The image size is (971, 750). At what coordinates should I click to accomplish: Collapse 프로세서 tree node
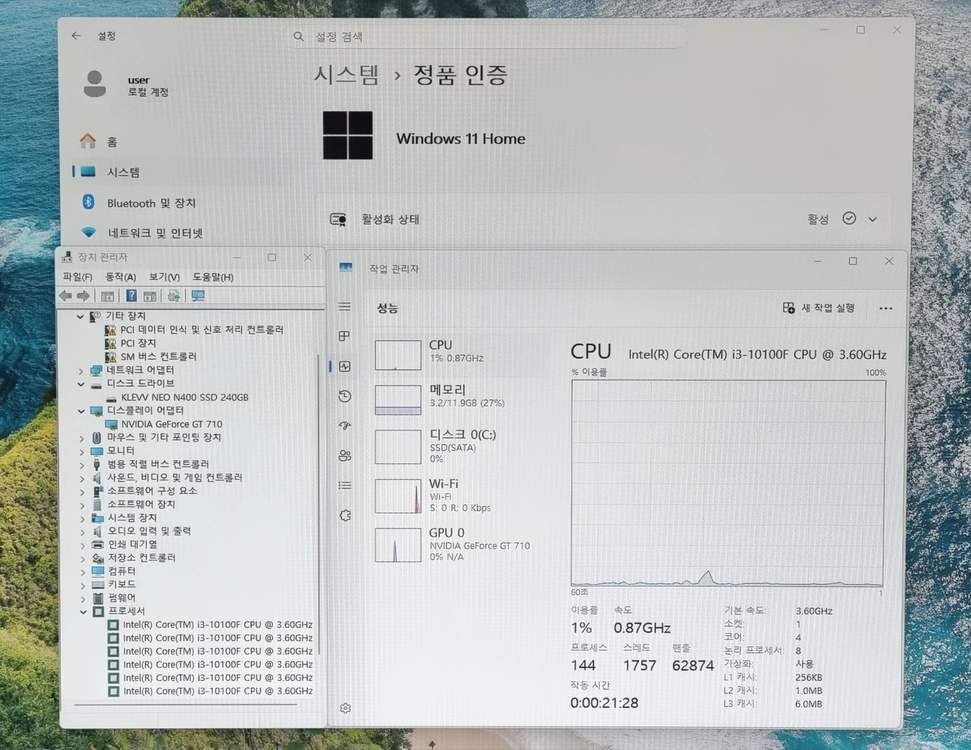(83, 611)
